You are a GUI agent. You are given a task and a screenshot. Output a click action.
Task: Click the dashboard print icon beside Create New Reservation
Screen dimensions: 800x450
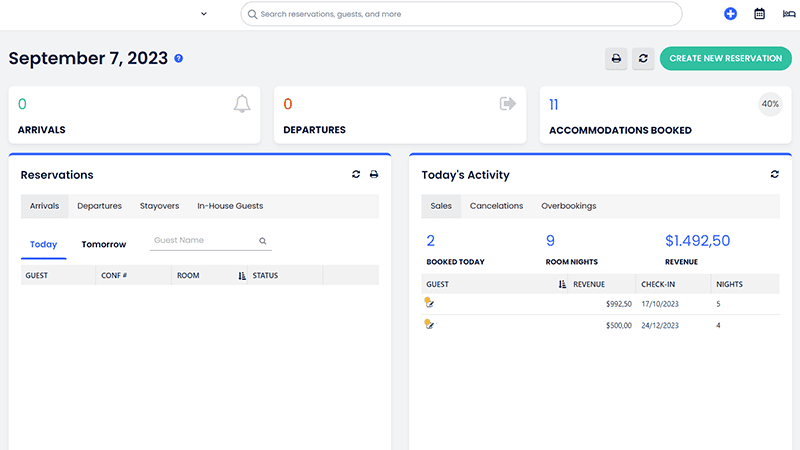616,59
